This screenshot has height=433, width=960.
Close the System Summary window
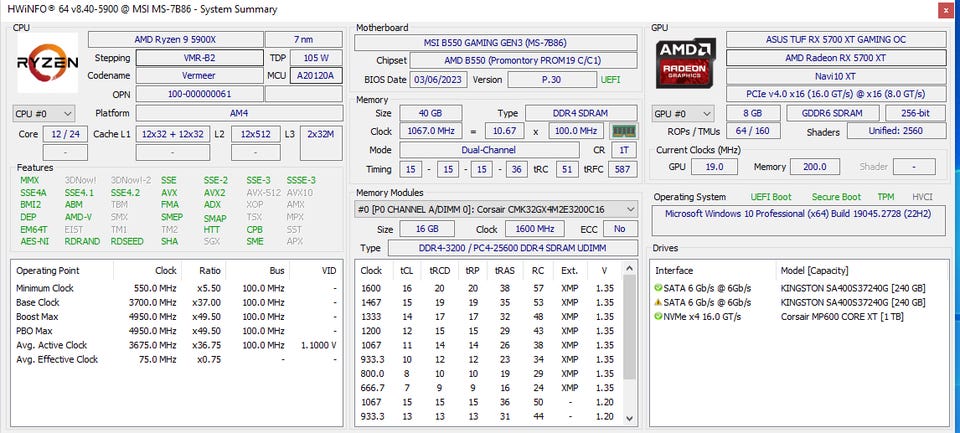[x=945, y=10]
